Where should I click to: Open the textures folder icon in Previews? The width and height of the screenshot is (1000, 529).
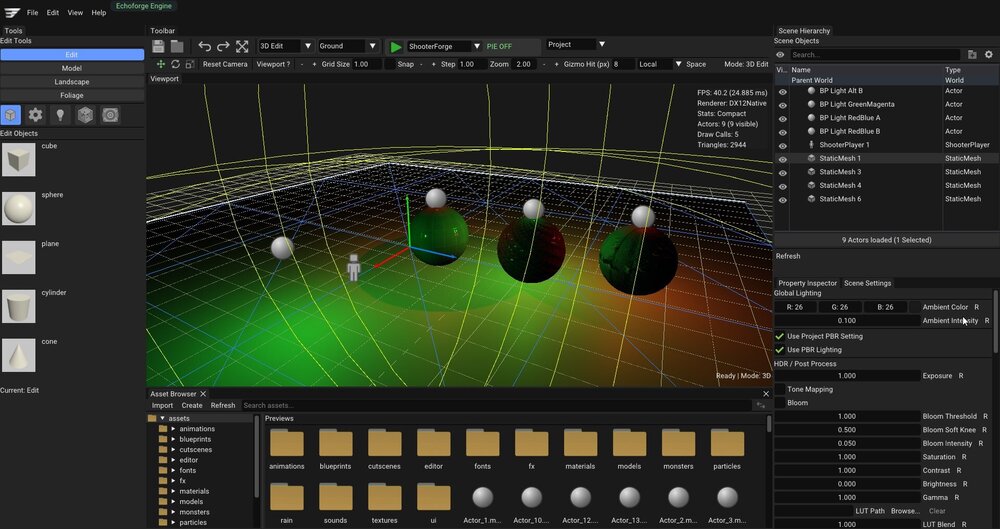coord(385,497)
